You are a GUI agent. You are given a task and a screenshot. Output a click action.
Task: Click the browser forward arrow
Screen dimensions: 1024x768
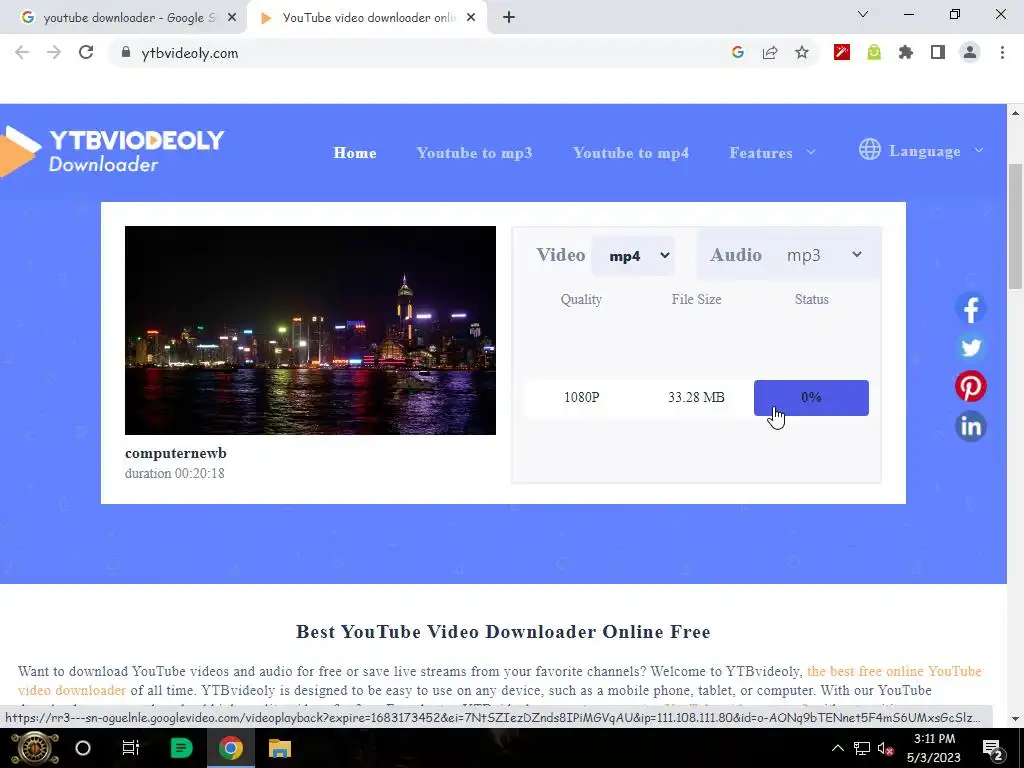pos(54,53)
